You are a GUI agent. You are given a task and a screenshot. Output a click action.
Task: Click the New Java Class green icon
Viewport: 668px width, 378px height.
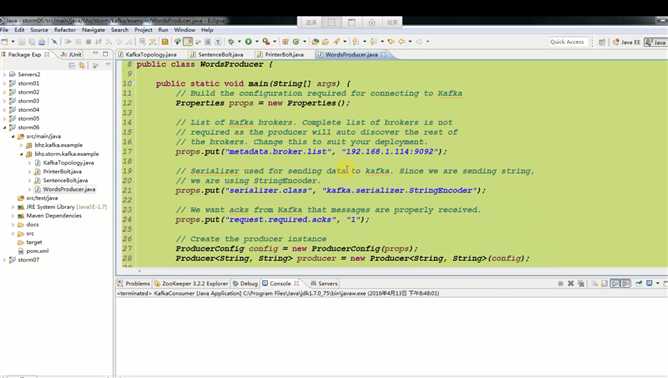[x=297, y=42]
